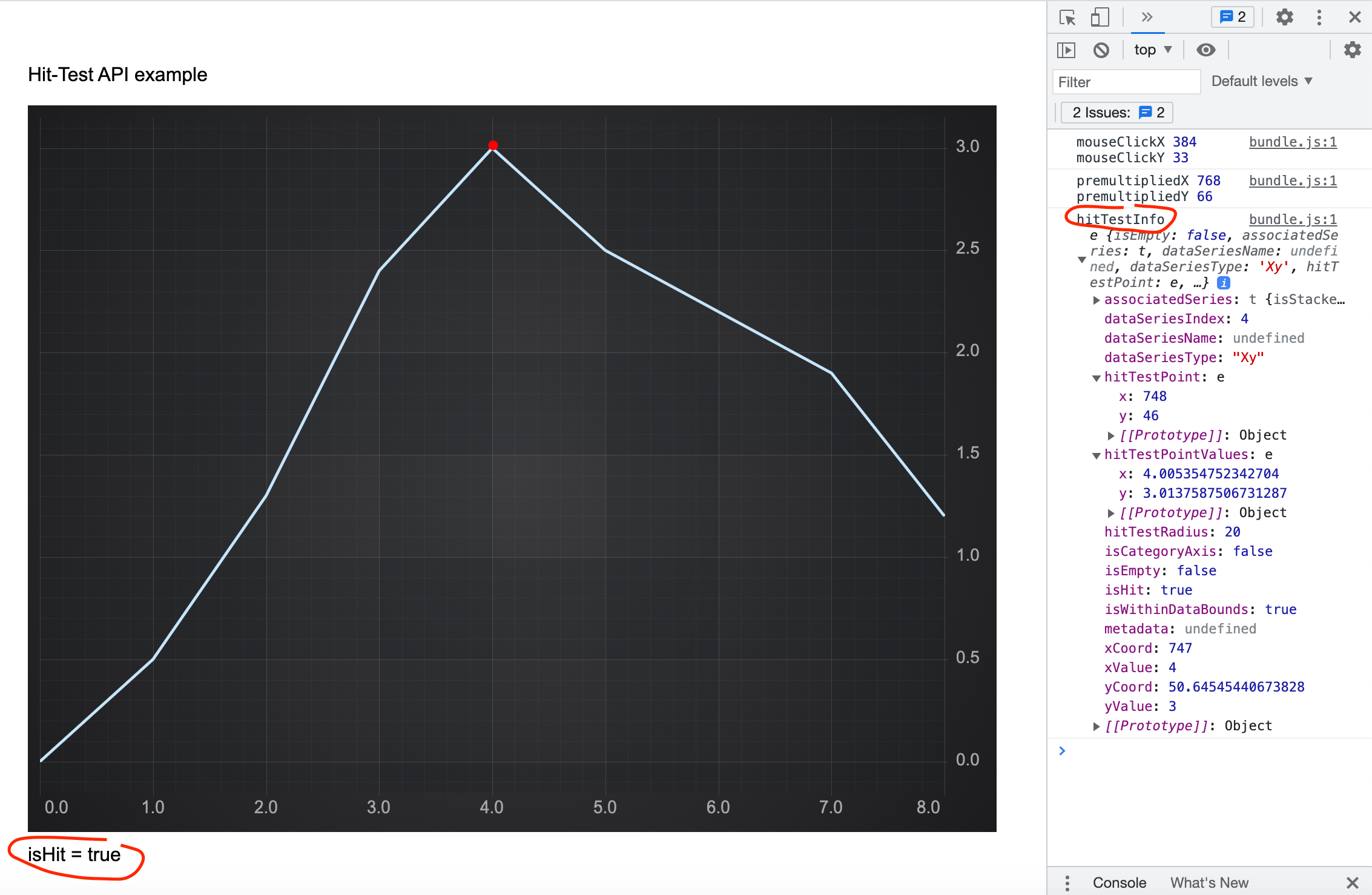The height and width of the screenshot is (895, 1372).
Task: Select the inspect element tool
Action: point(1068,17)
